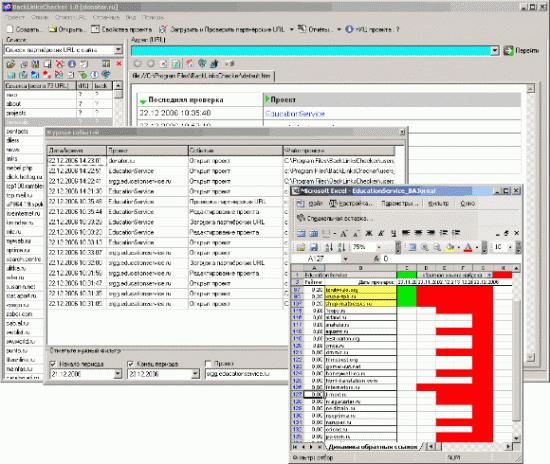This screenshot has width=550, height=464.
Task: Click Настройка in the Excel toolbar
Action: pos(351,203)
